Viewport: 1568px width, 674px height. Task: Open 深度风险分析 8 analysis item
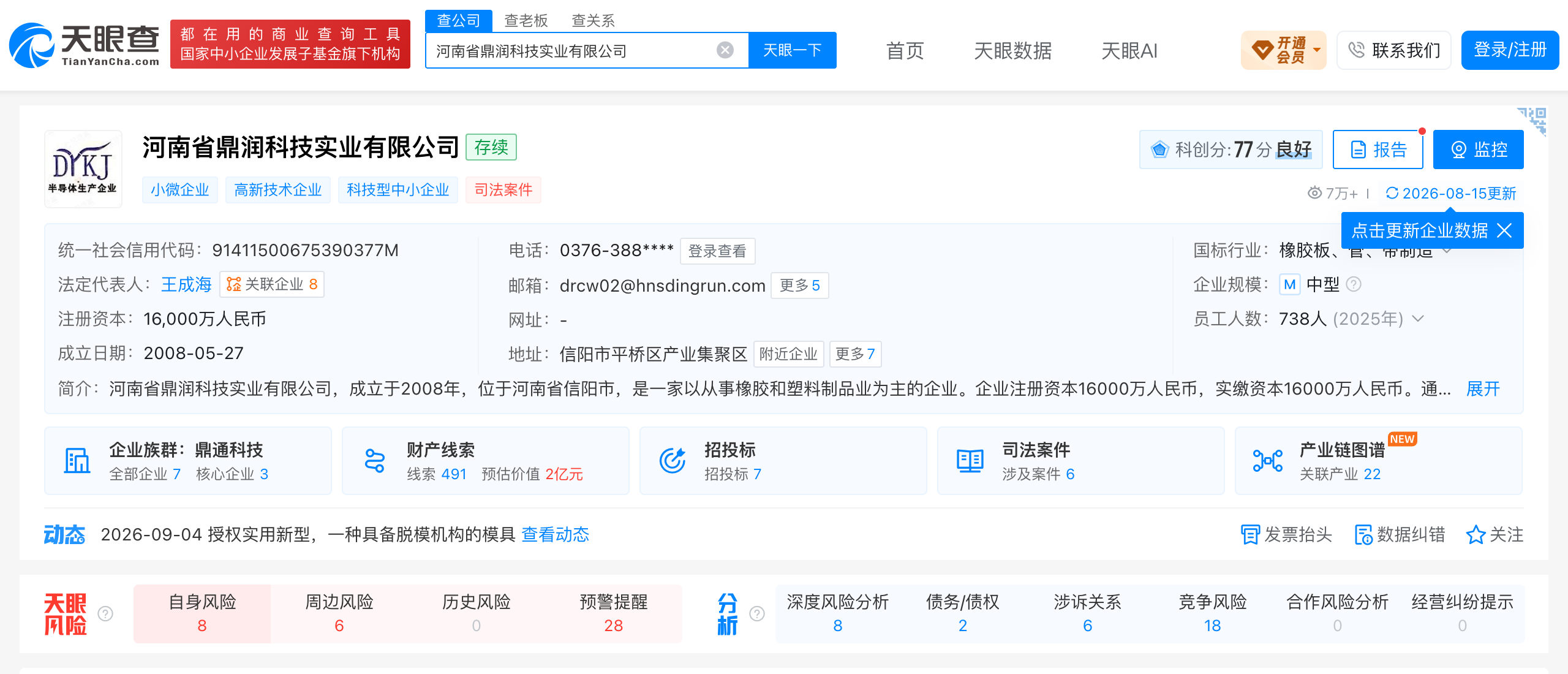point(837,613)
